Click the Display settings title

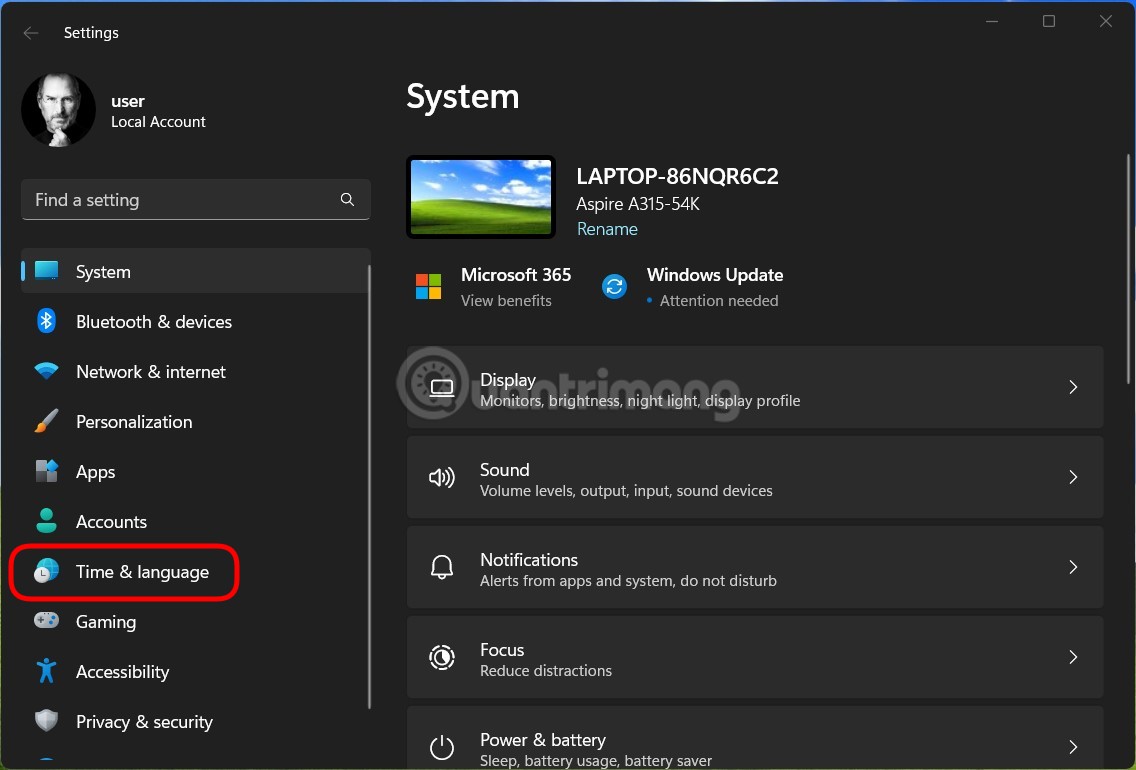point(508,380)
